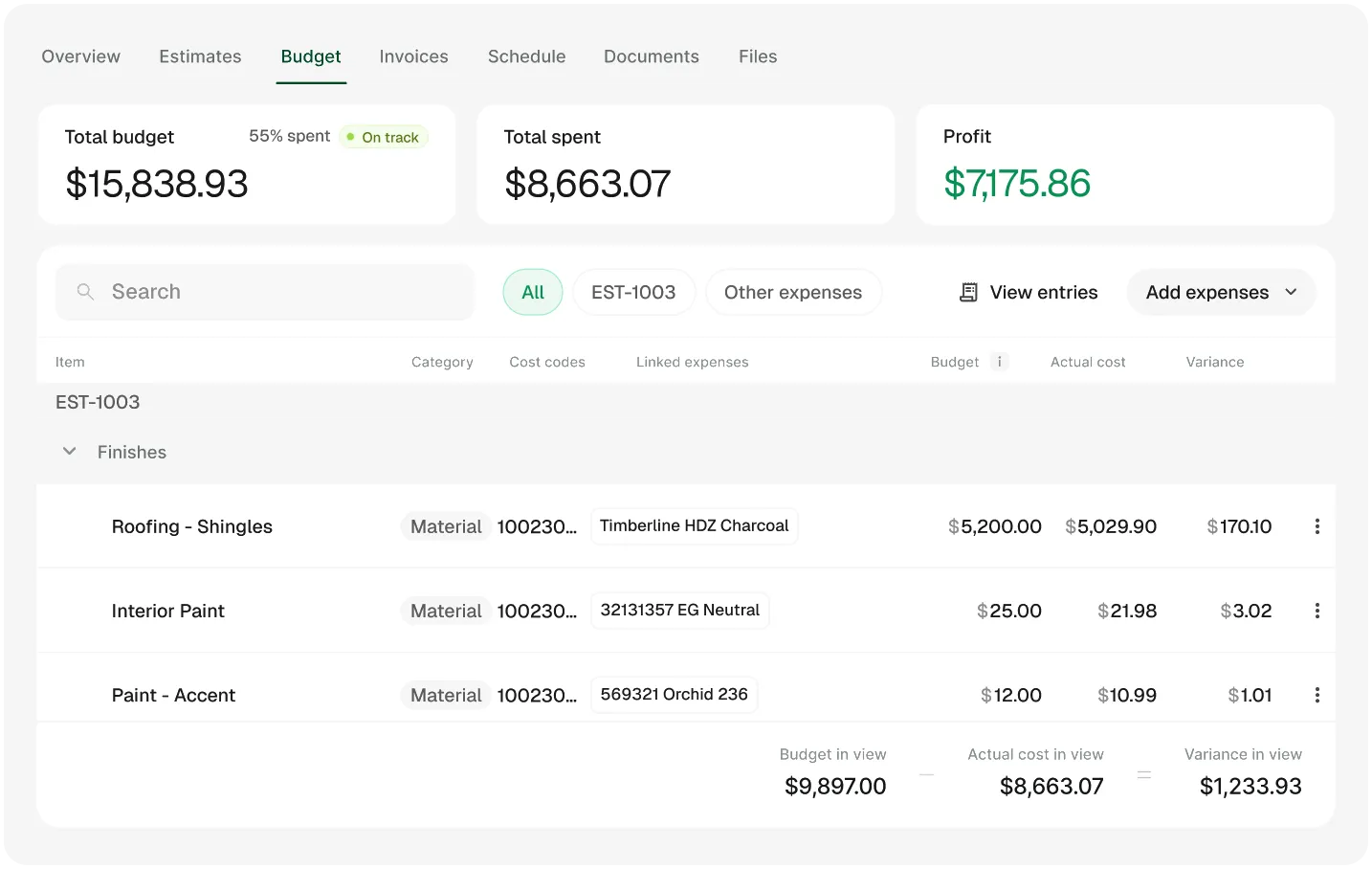Click the Total budget amount $15,838.93
Viewport: 1372px width, 869px height.
click(x=157, y=184)
